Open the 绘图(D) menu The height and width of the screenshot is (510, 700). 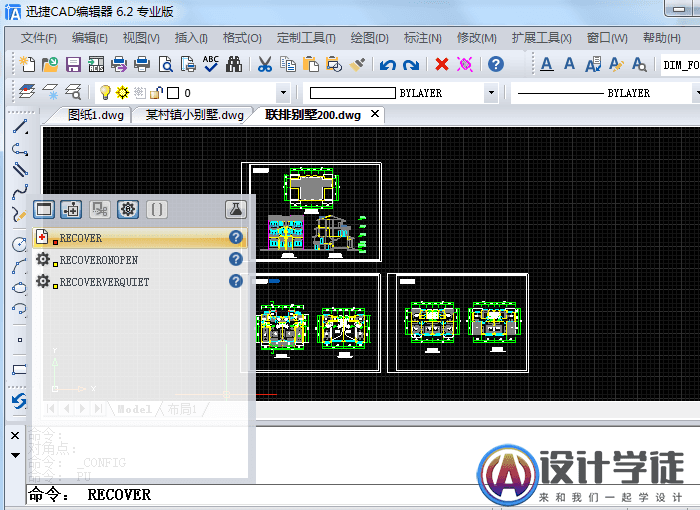370,38
